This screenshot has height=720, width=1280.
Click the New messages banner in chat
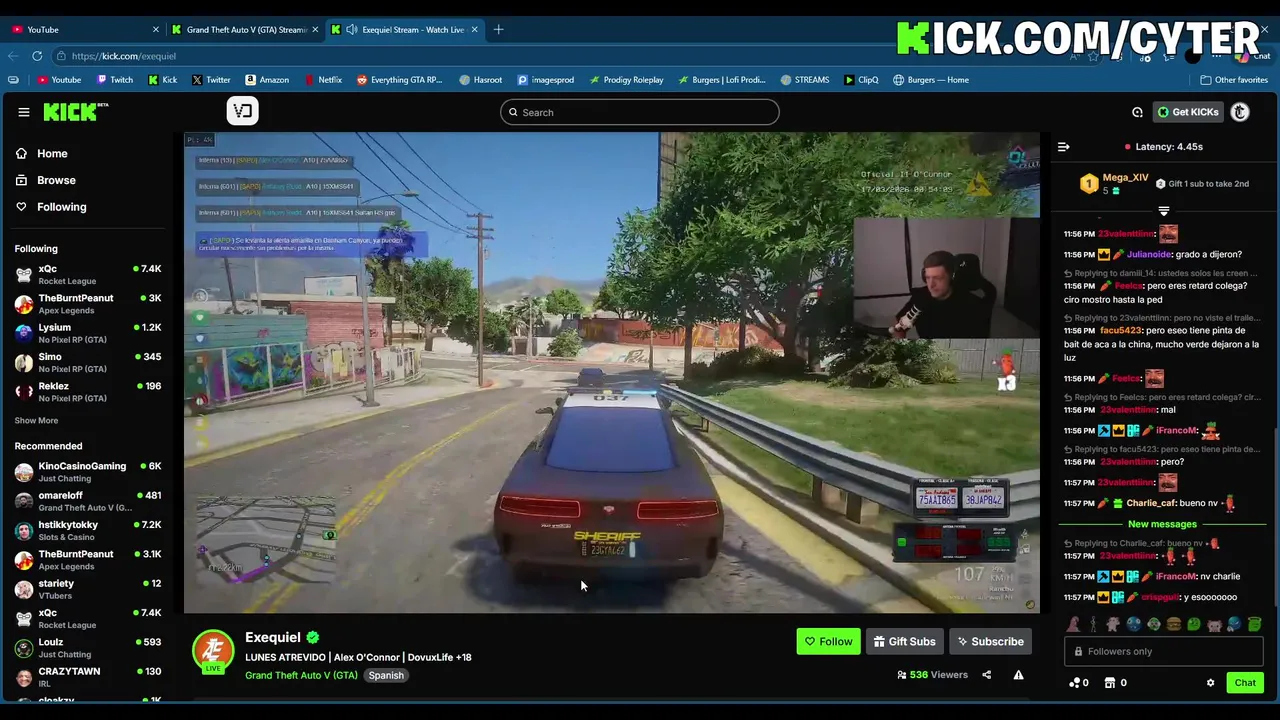tap(1162, 524)
